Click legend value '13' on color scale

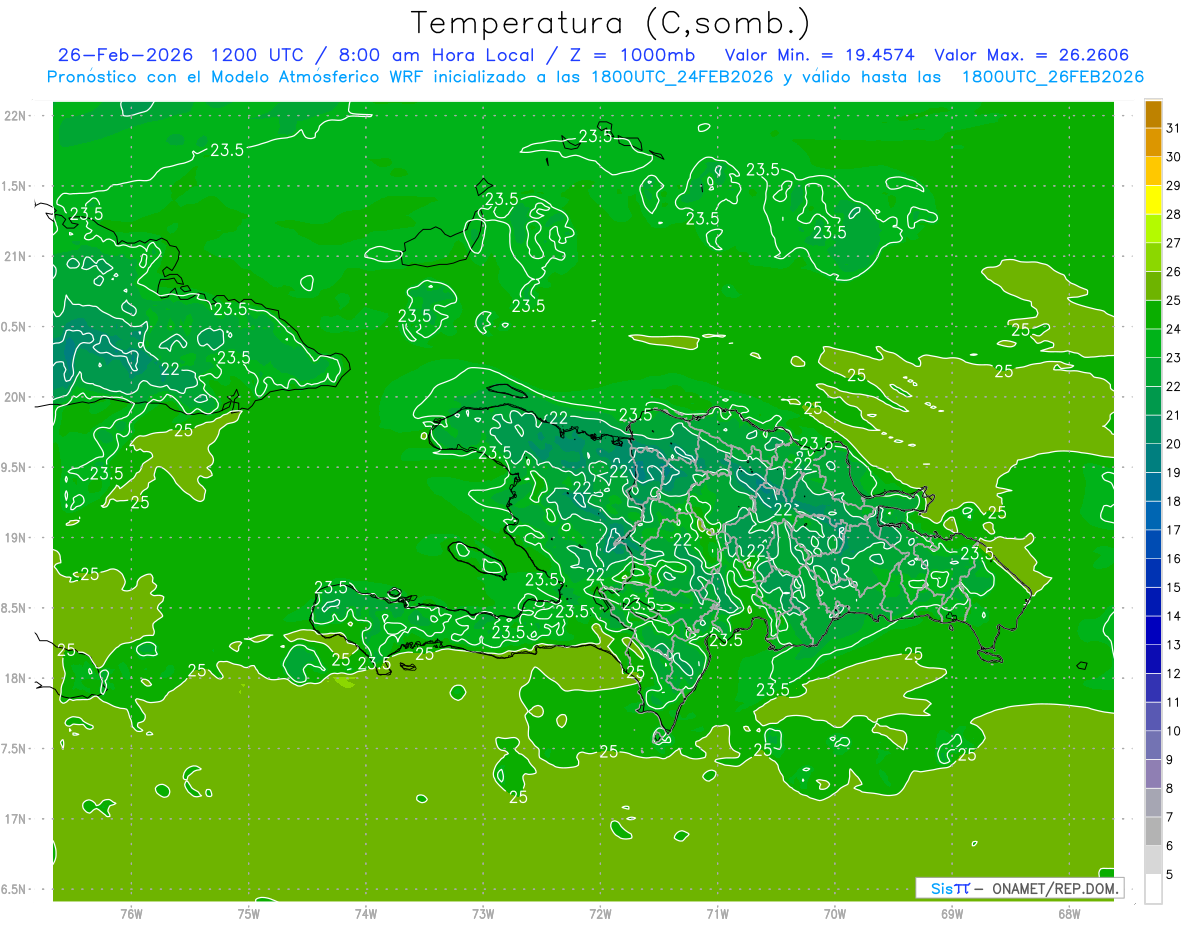[x=1174, y=645]
